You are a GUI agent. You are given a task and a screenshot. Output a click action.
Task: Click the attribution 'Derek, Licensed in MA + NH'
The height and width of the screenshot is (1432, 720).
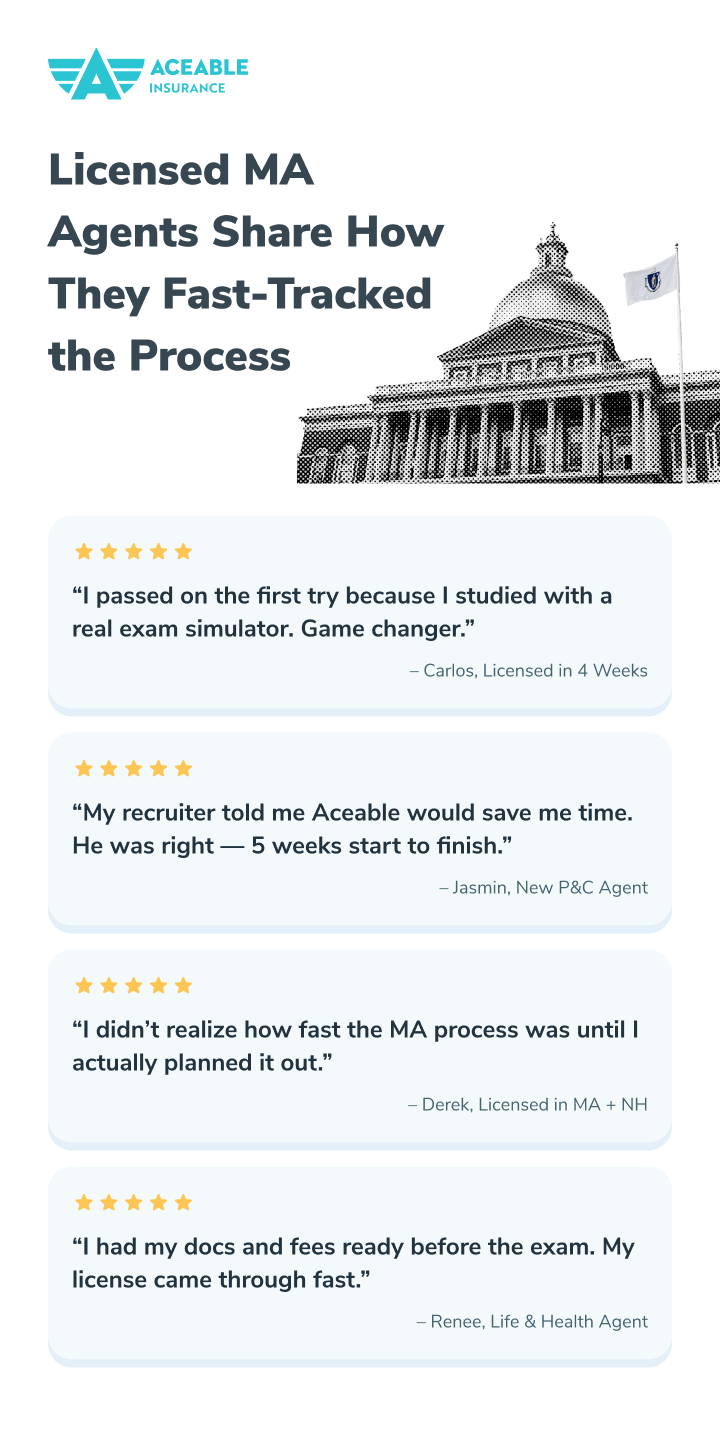528,1104
